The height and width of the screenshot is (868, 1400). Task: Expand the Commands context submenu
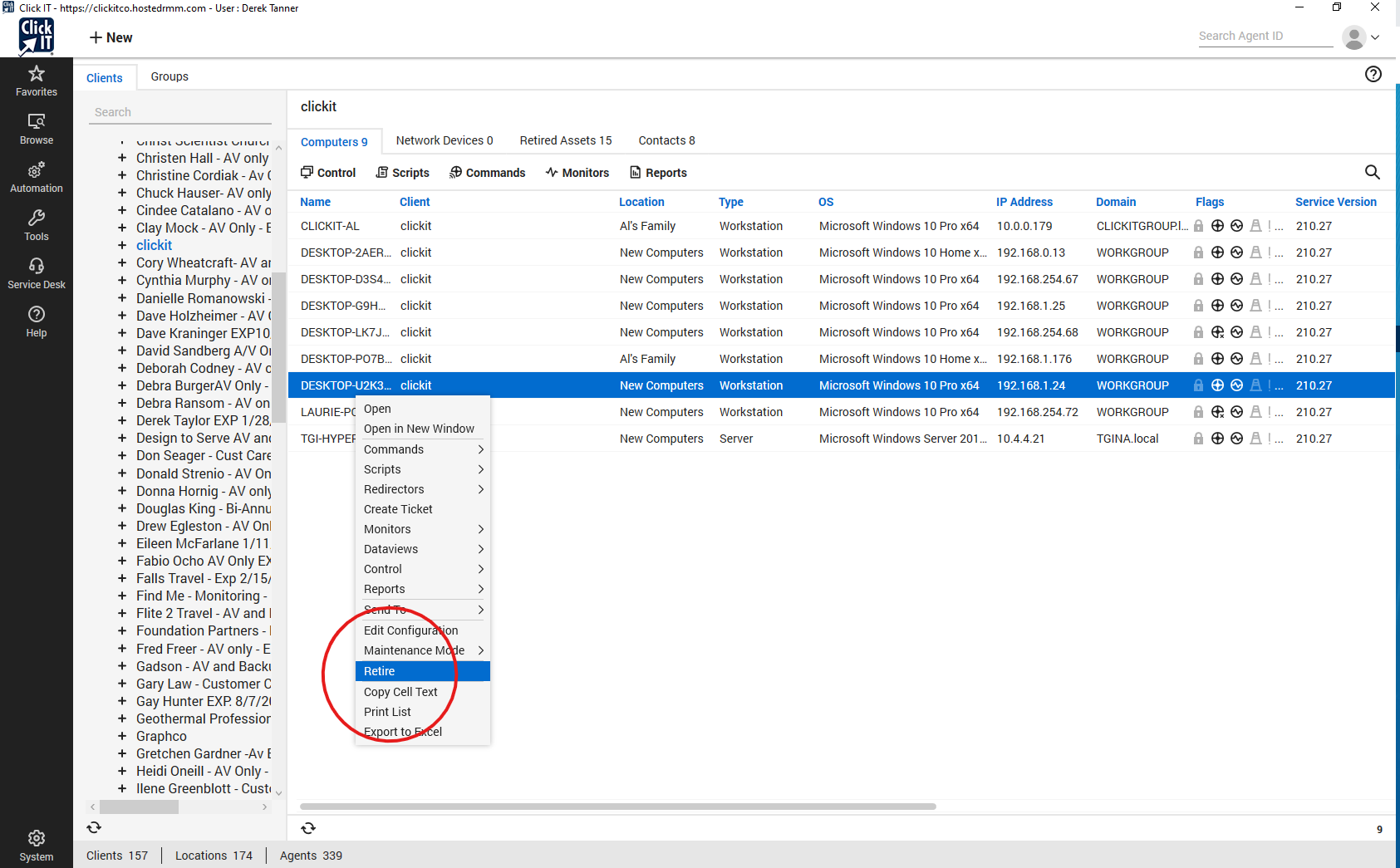tap(423, 449)
